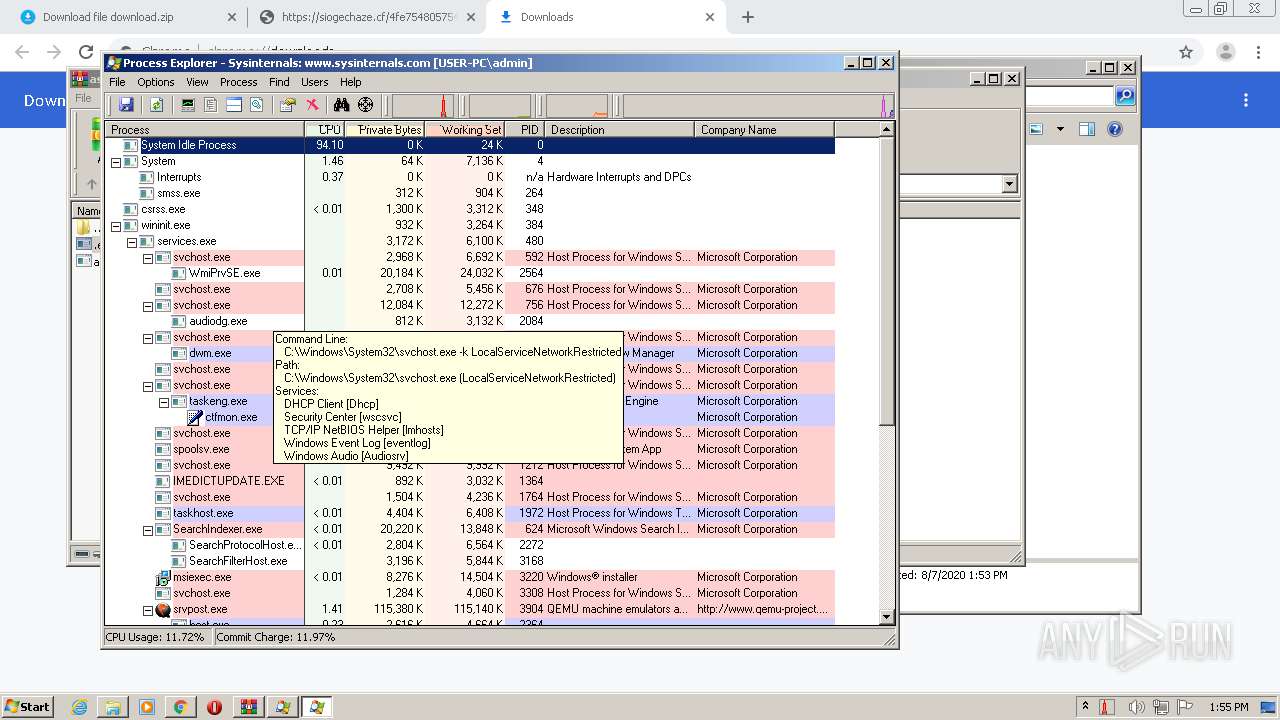
Task: Click the Chrome taskbar icon
Action: [181, 707]
